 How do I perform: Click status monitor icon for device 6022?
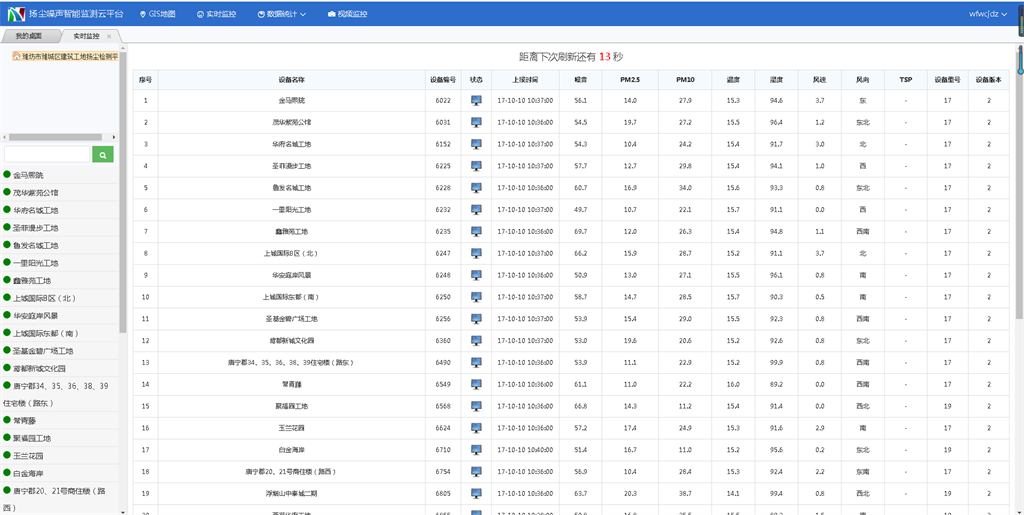click(x=476, y=101)
